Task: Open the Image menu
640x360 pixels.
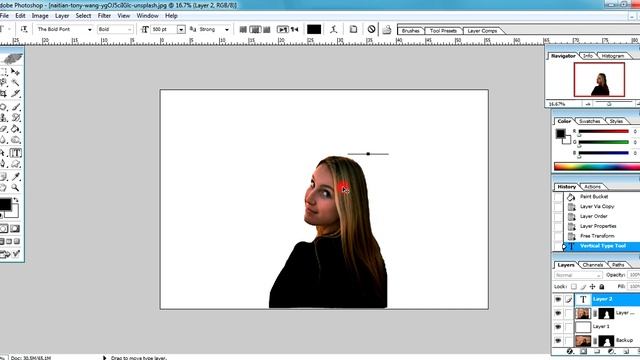Action: tap(40, 16)
